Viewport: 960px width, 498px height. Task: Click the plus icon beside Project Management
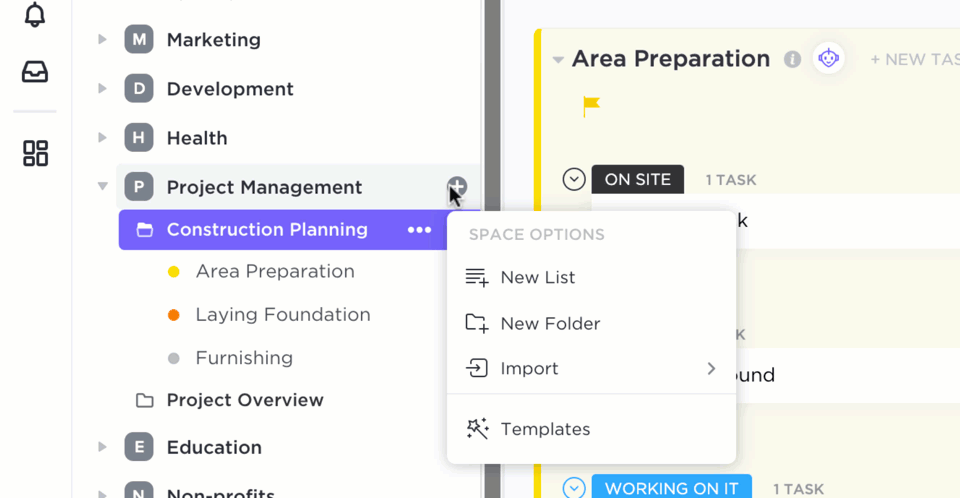coord(457,186)
